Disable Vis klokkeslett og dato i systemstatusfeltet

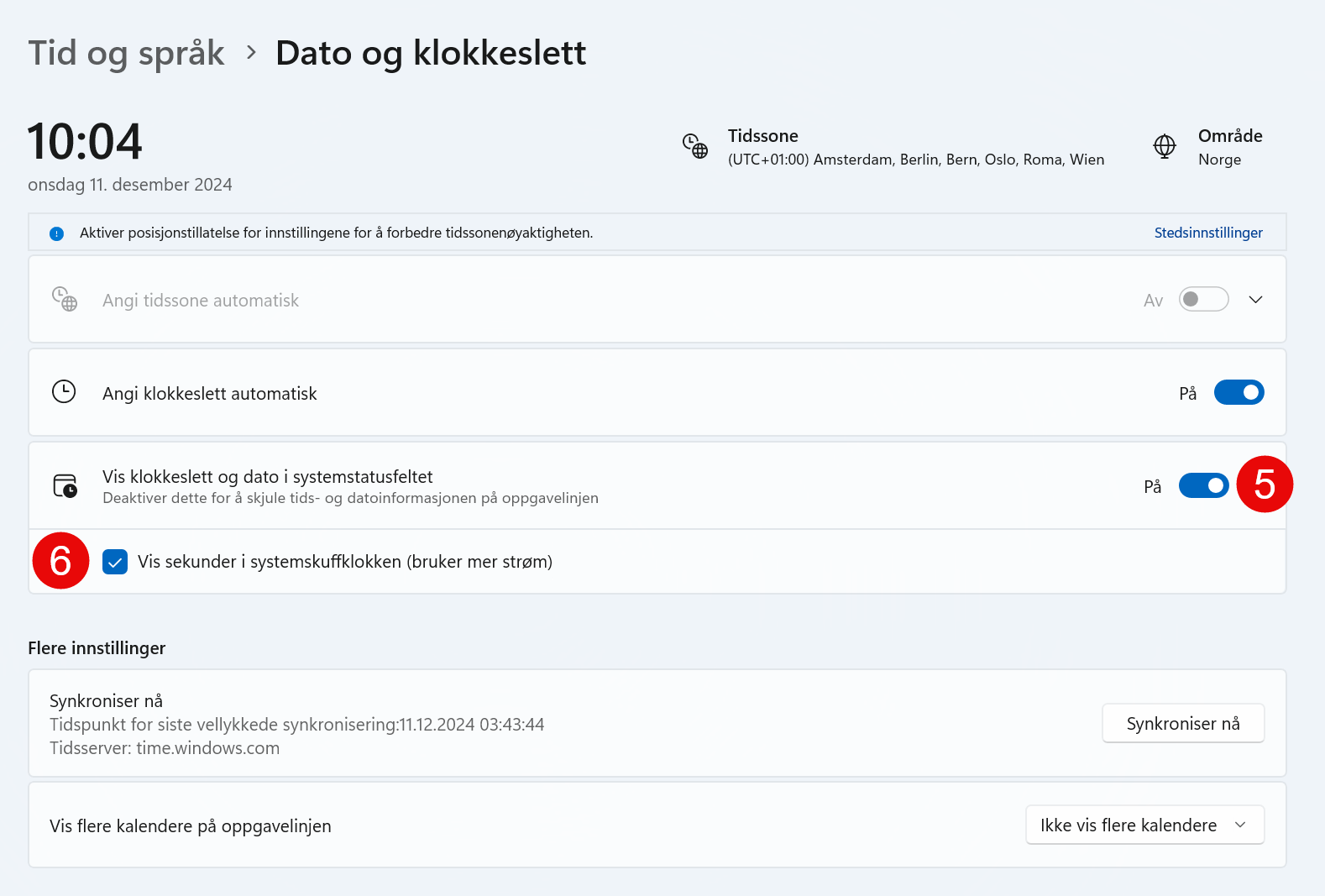tap(1203, 485)
